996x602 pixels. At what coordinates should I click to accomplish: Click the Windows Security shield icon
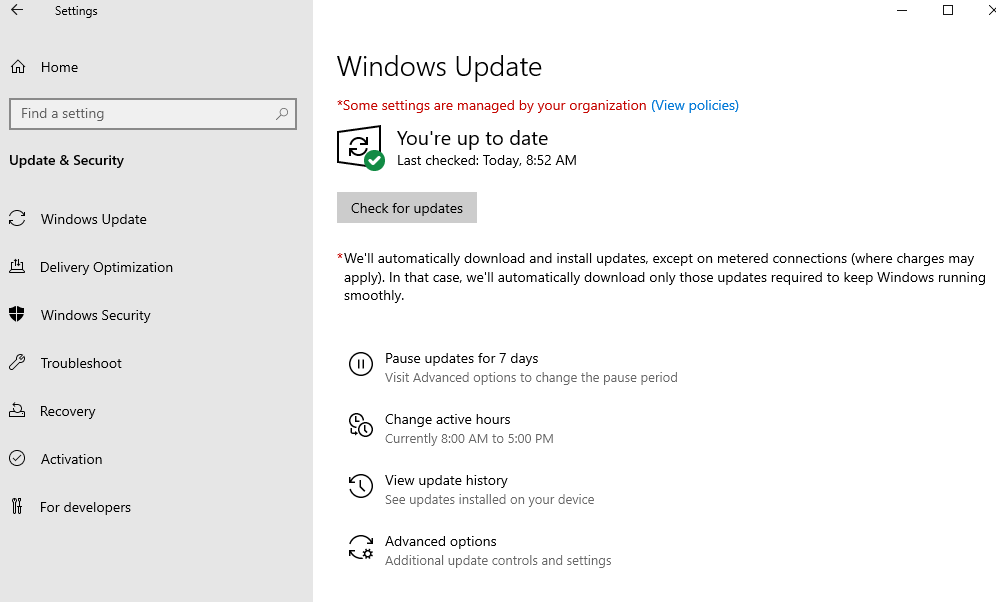coord(17,314)
